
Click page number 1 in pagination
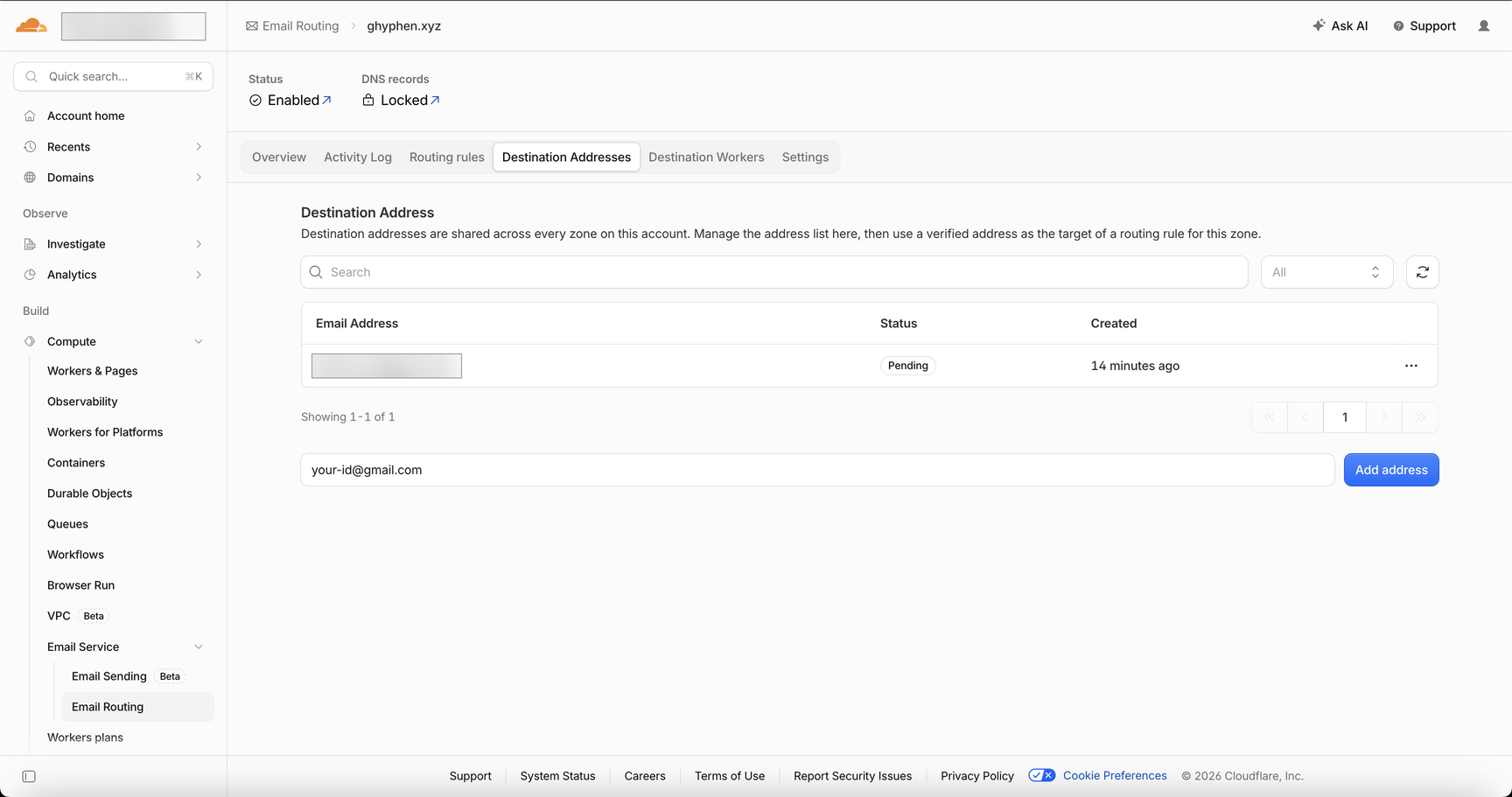[x=1345, y=417]
